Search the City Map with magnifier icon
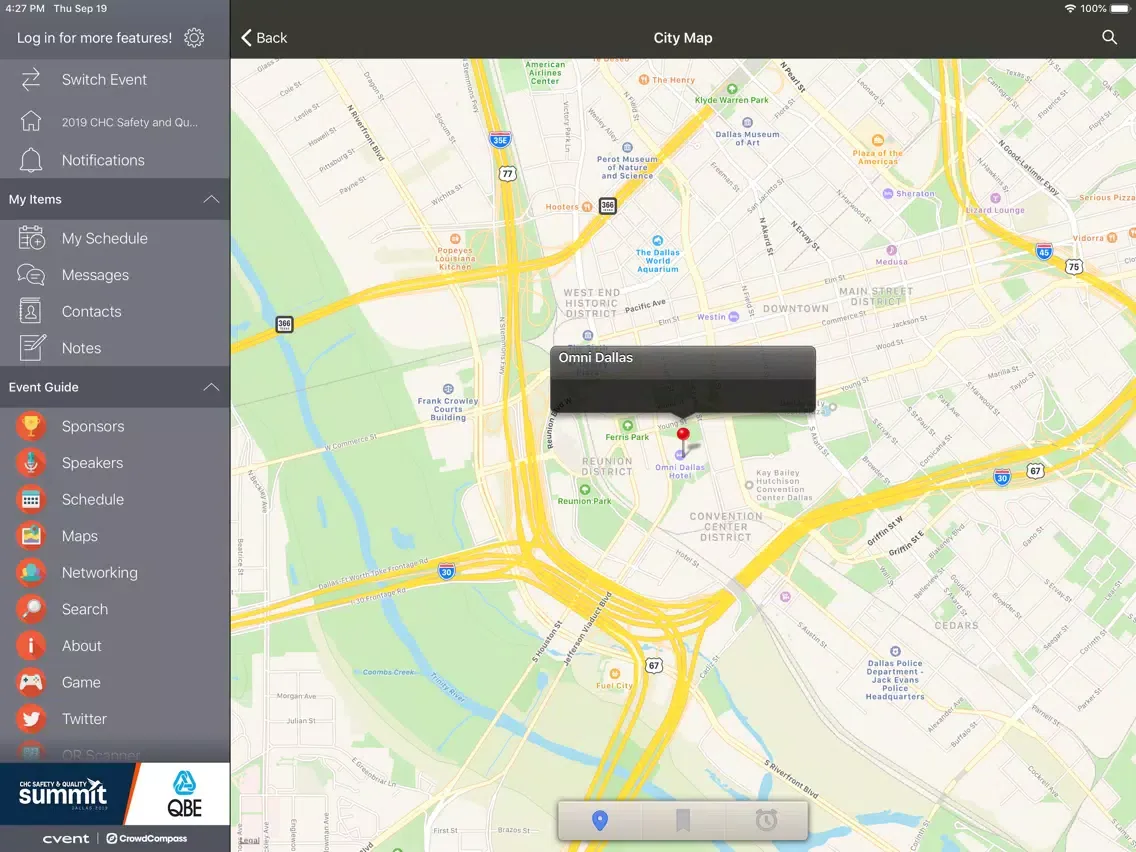This screenshot has width=1136, height=852. 1109,37
